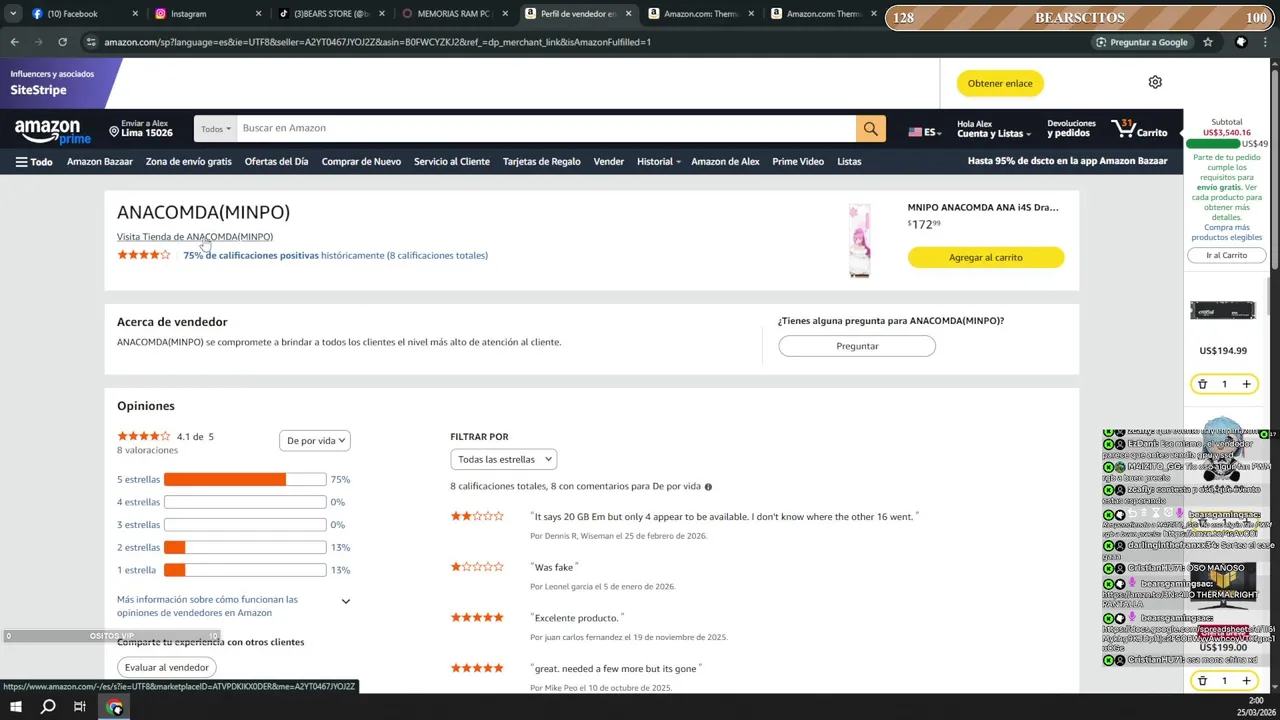Delete the US$199.00 cart item trash icon

click(x=1202, y=681)
